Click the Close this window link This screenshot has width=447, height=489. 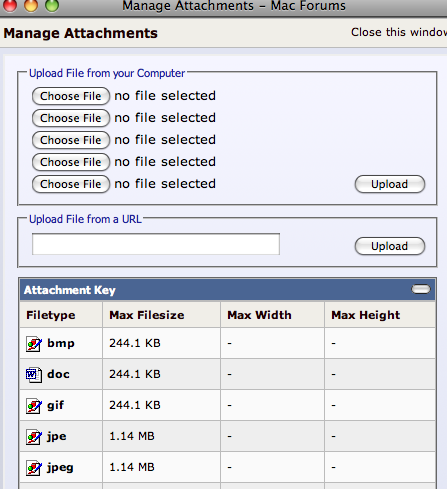tap(399, 32)
